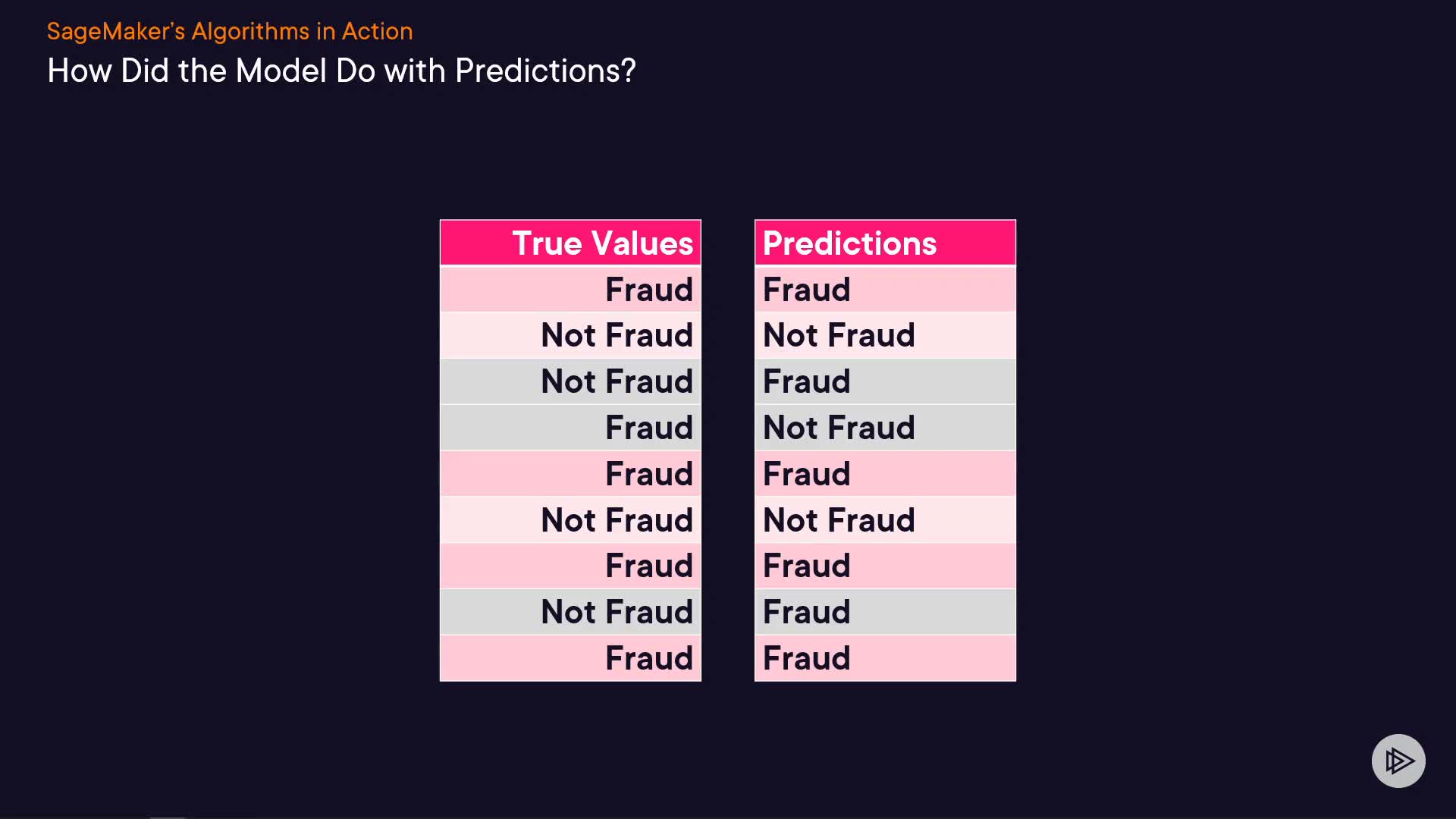Select the Predictions column header
Screen dimensions: 1456x819
pyautogui.click(x=885, y=243)
